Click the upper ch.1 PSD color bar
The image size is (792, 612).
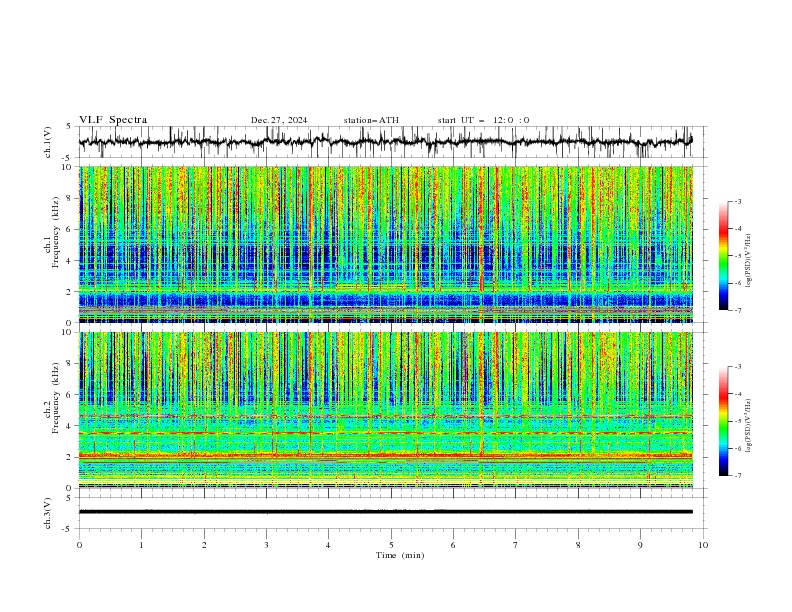pyautogui.click(x=723, y=256)
